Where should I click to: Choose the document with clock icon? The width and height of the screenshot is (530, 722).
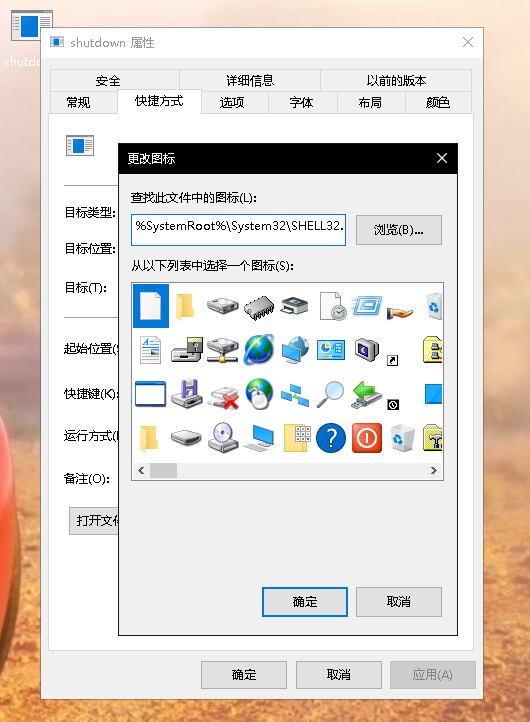[x=332, y=306]
